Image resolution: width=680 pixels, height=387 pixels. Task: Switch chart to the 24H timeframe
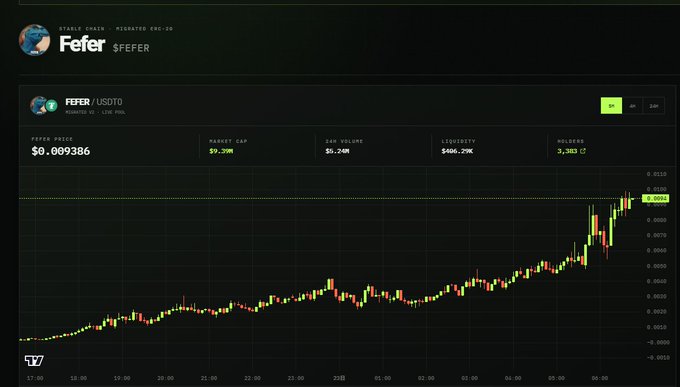point(654,106)
